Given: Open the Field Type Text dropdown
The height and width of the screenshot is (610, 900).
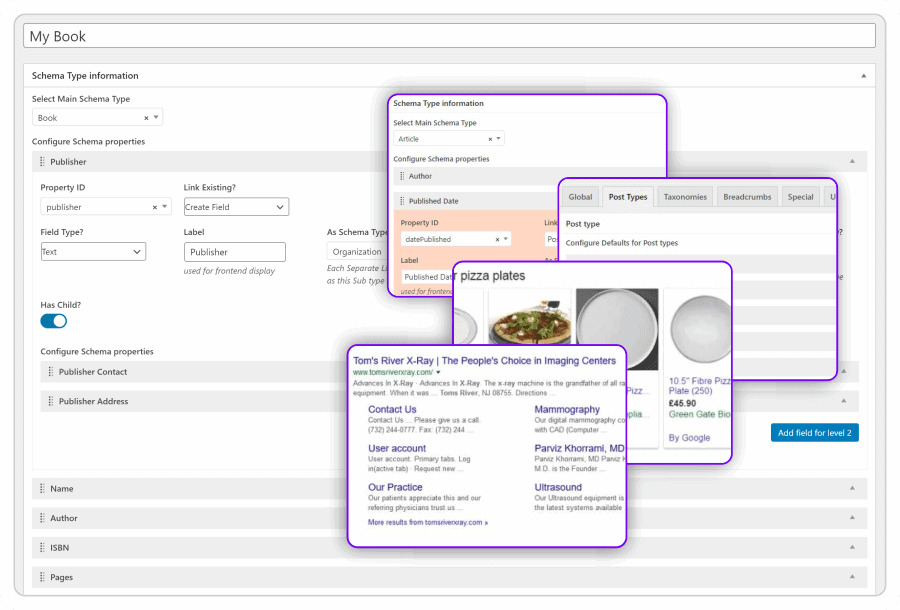Looking at the screenshot, I should [93, 251].
